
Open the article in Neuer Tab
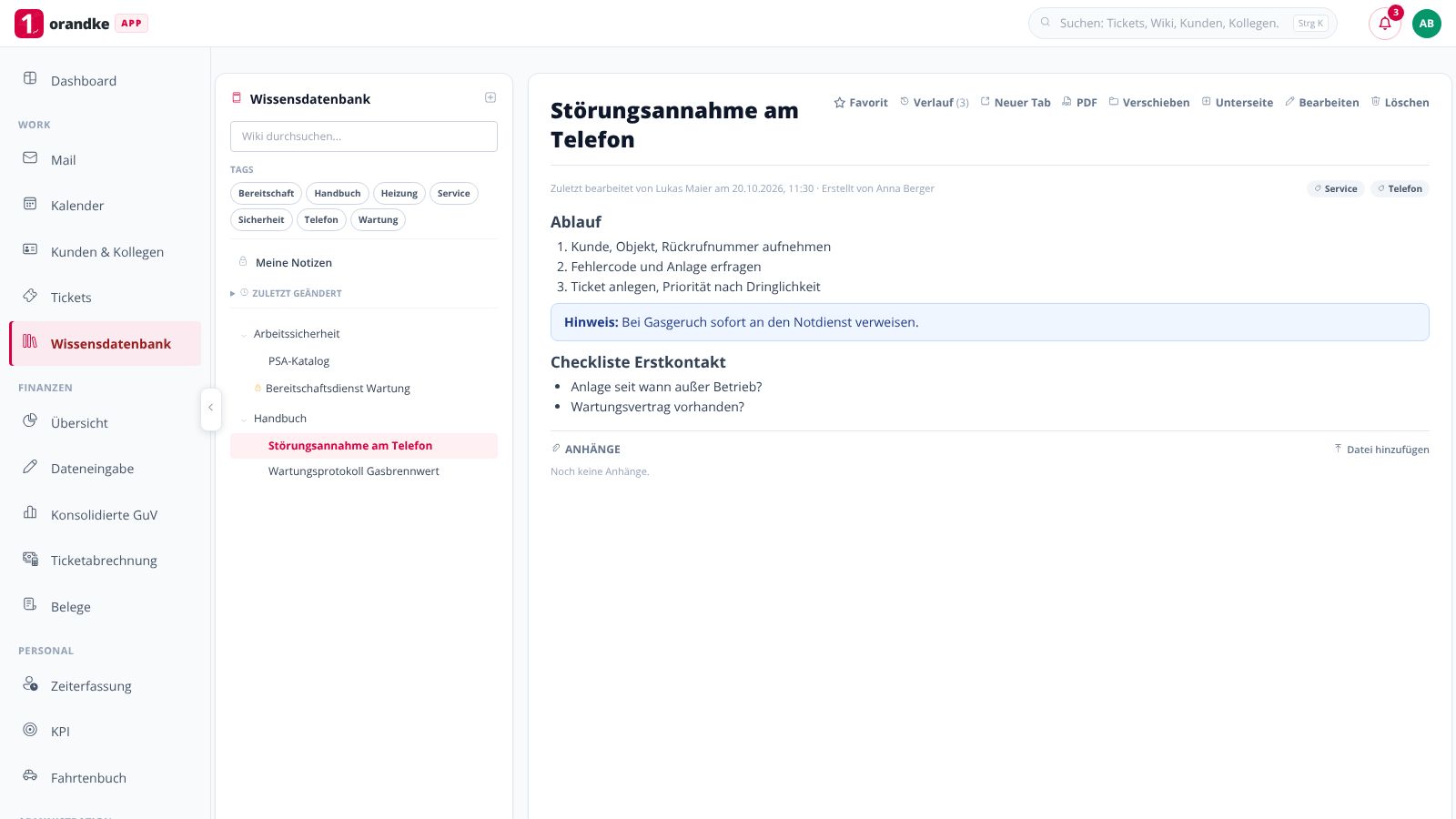click(1016, 103)
